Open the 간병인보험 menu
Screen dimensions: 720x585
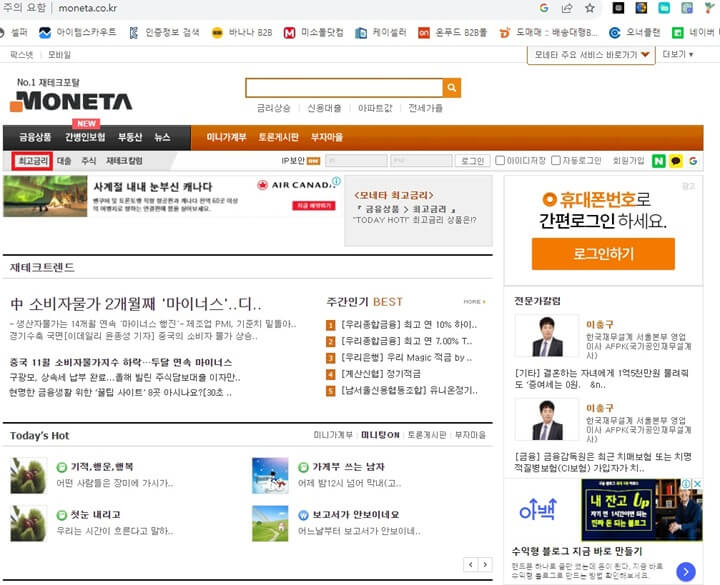[85, 137]
